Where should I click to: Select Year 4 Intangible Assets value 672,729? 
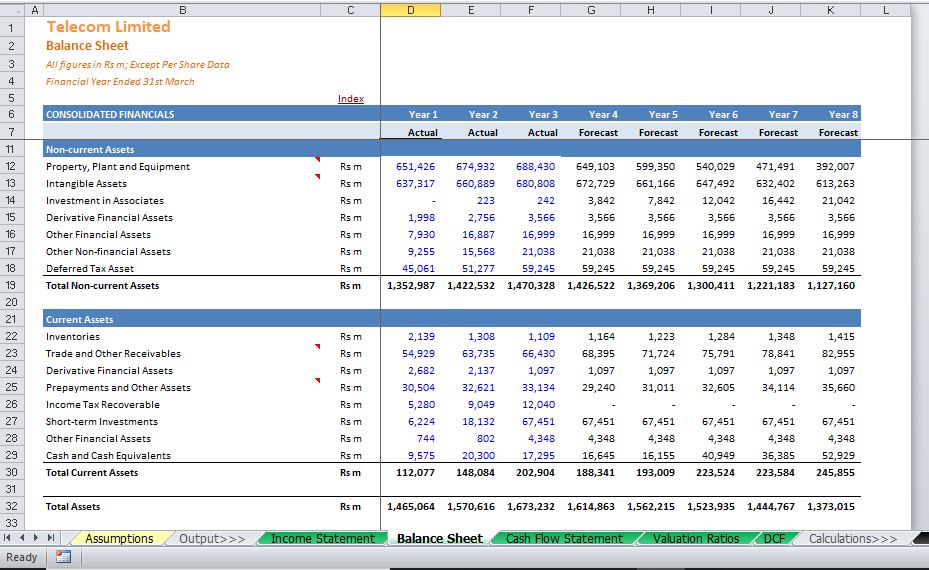pyautogui.click(x=595, y=184)
